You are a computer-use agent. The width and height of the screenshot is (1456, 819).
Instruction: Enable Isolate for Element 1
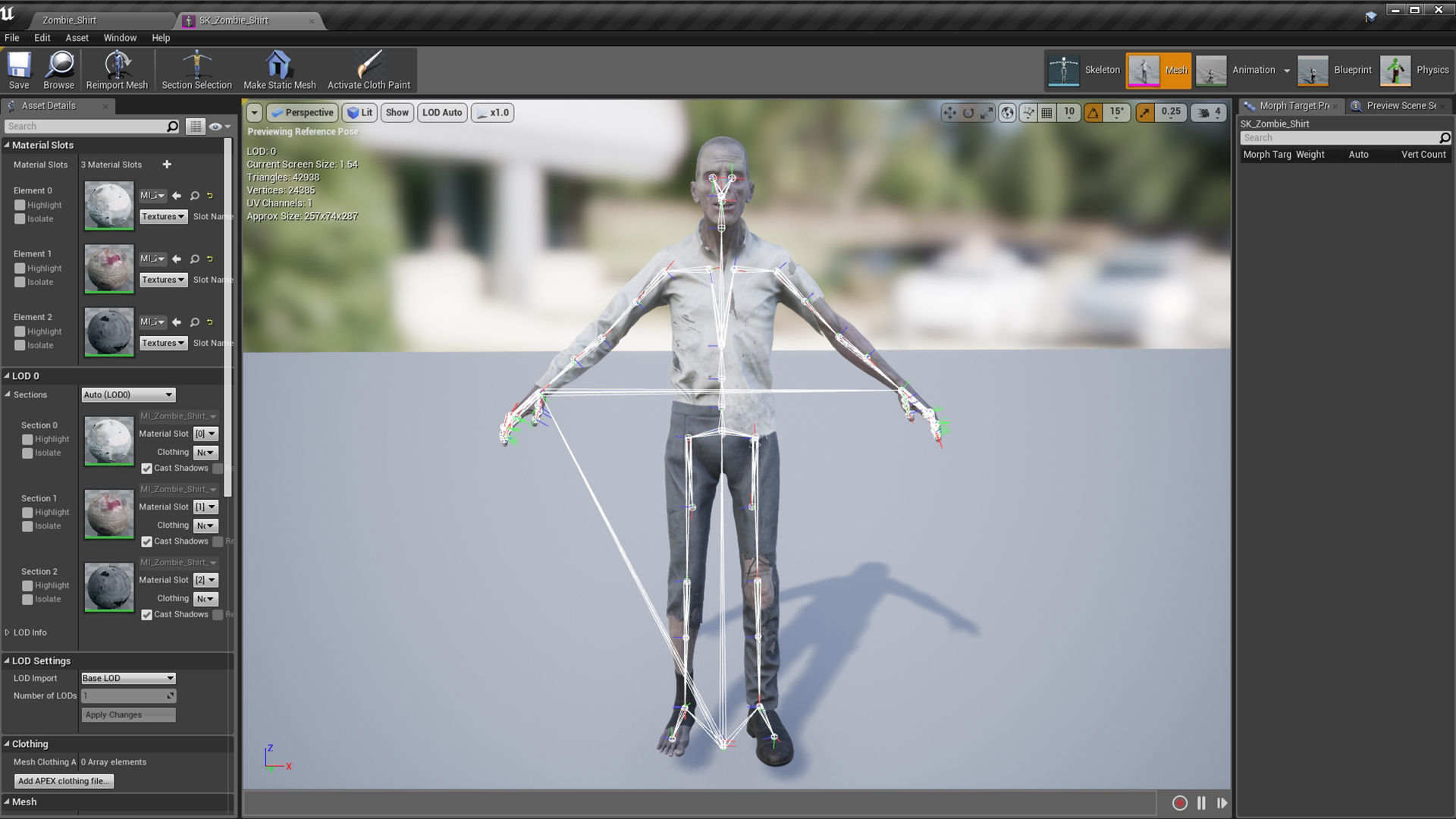(x=20, y=282)
